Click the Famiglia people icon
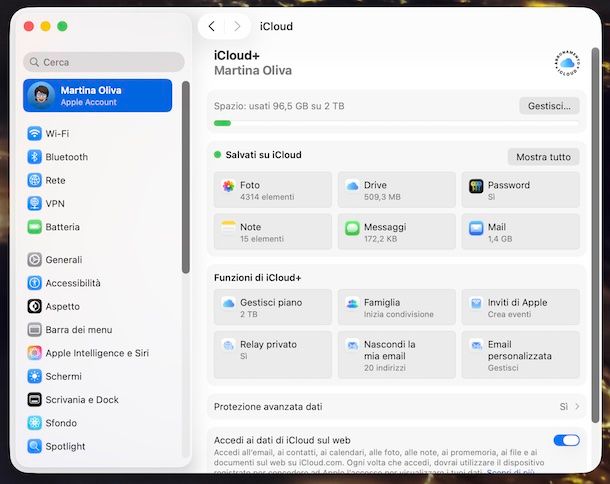Viewport: 610px width, 484px height. coord(352,303)
